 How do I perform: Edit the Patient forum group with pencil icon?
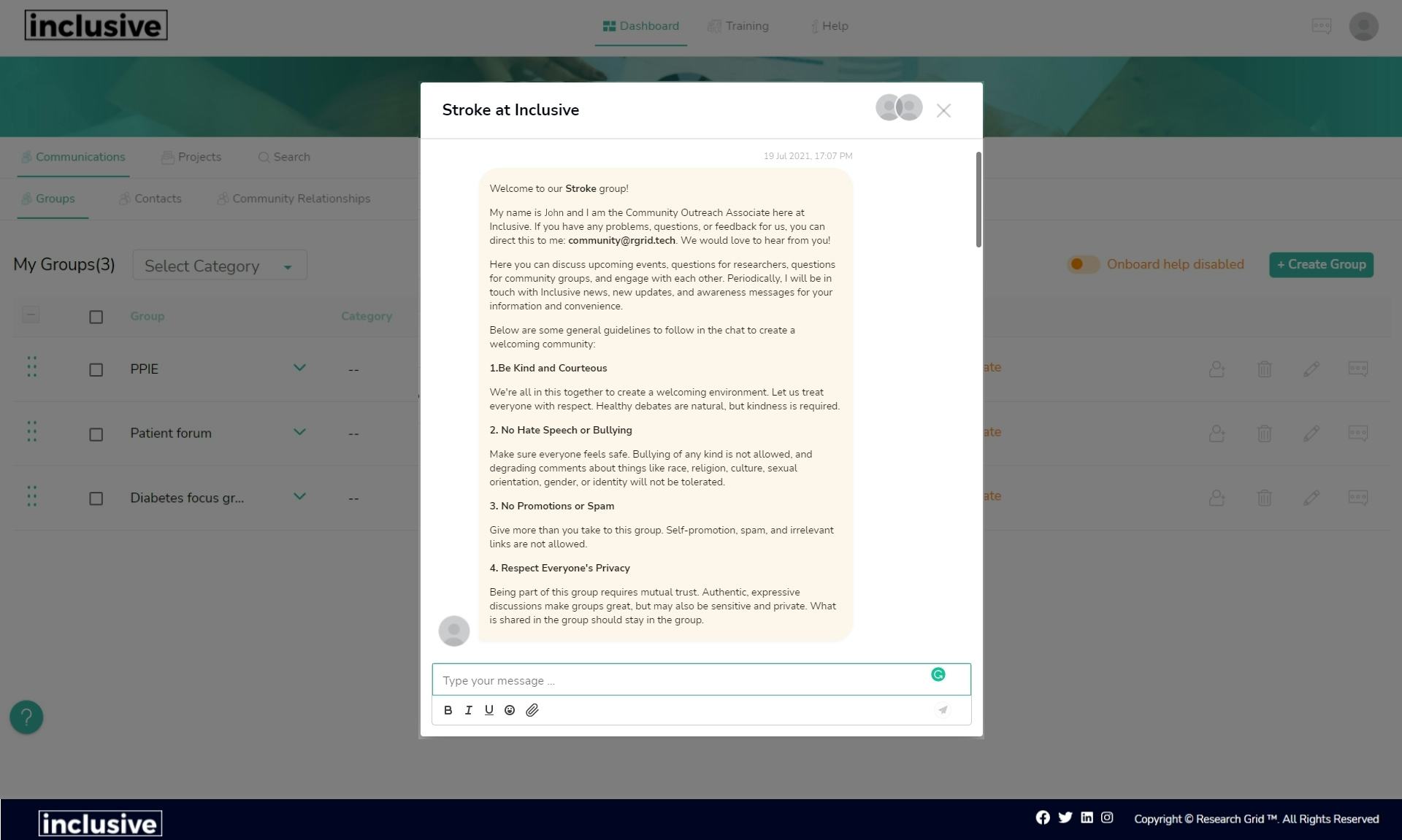(x=1311, y=434)
